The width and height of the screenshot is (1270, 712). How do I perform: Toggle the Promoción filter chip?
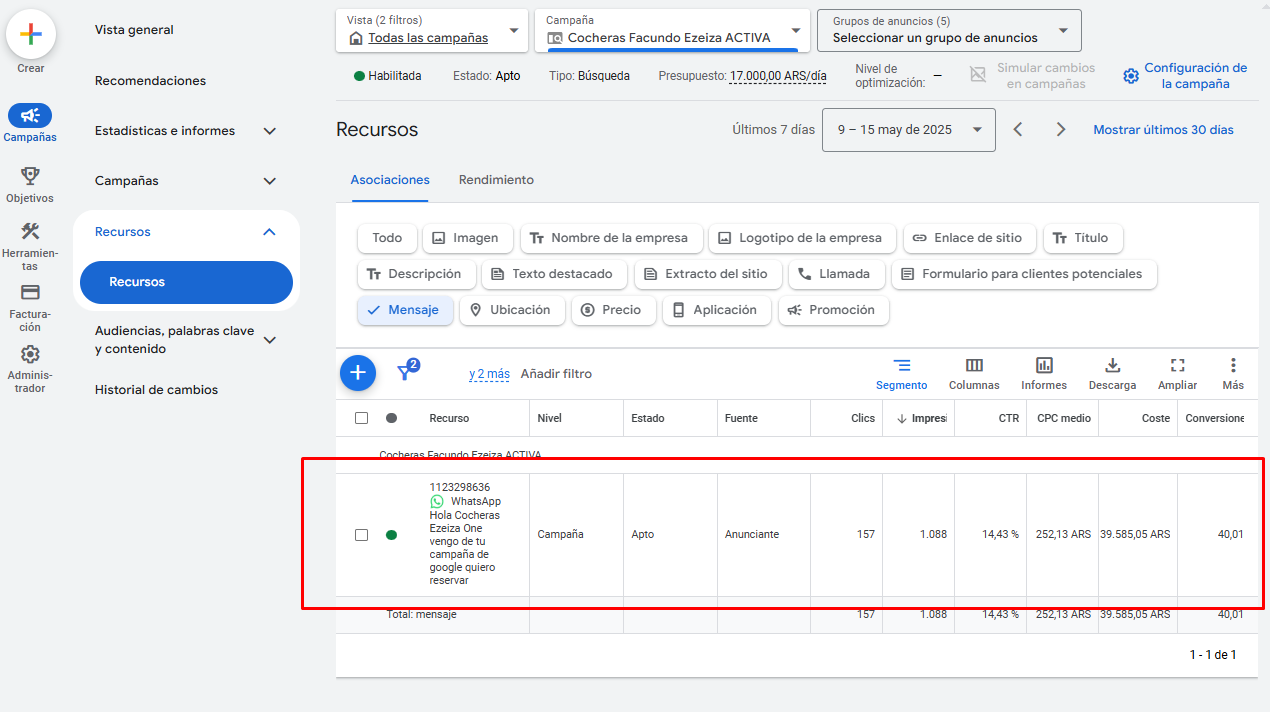834,310
